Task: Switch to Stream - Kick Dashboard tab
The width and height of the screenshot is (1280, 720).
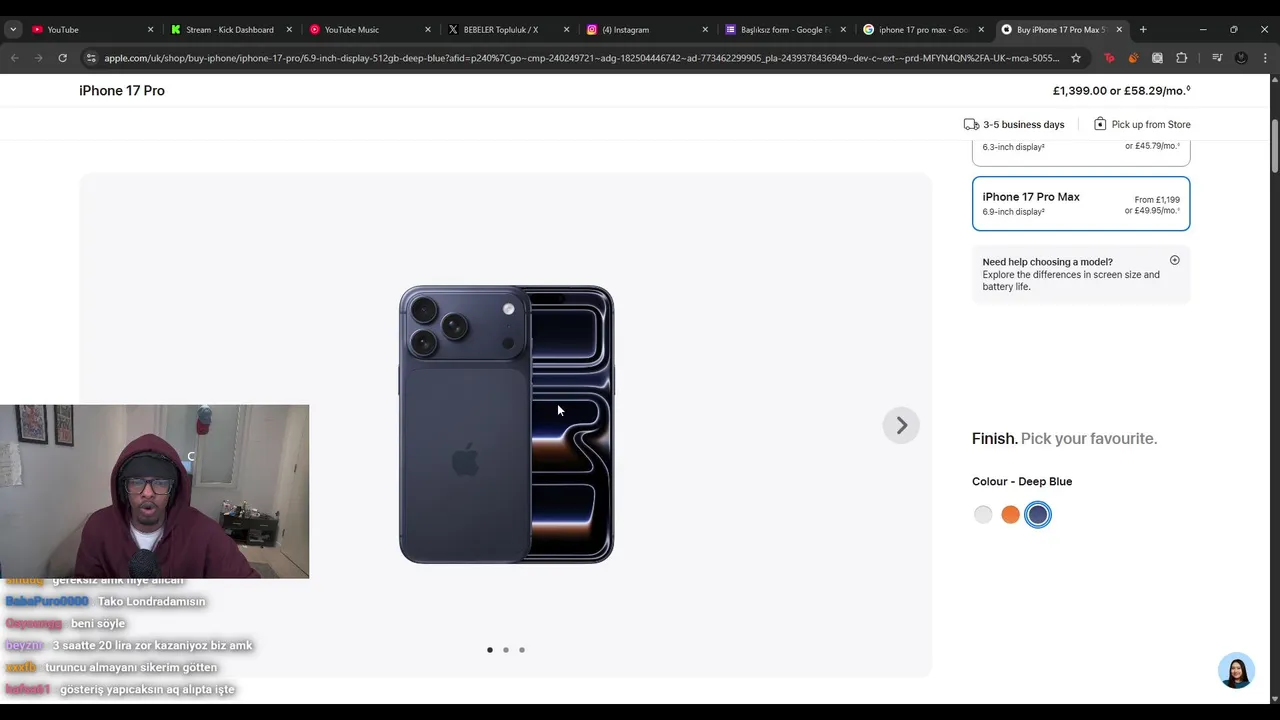Action: click(231, 30)
